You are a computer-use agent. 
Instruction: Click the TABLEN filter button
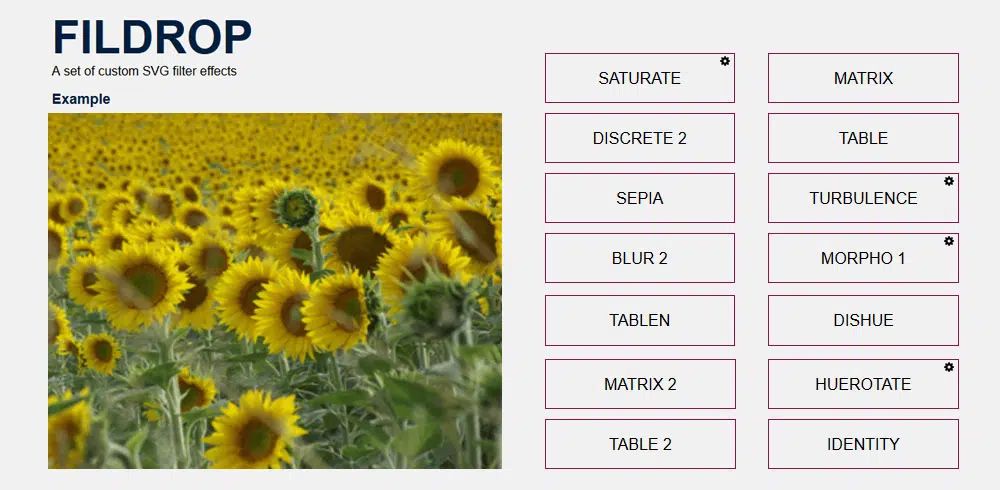tap(639, 320)
